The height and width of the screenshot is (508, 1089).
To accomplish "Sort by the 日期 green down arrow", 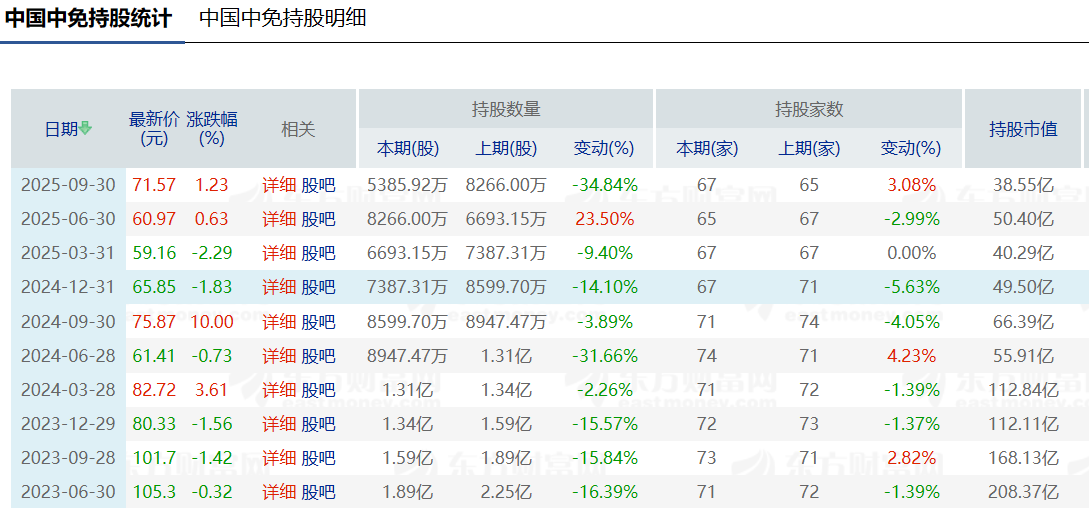I will pyautogui.click(x=85, y=129).
